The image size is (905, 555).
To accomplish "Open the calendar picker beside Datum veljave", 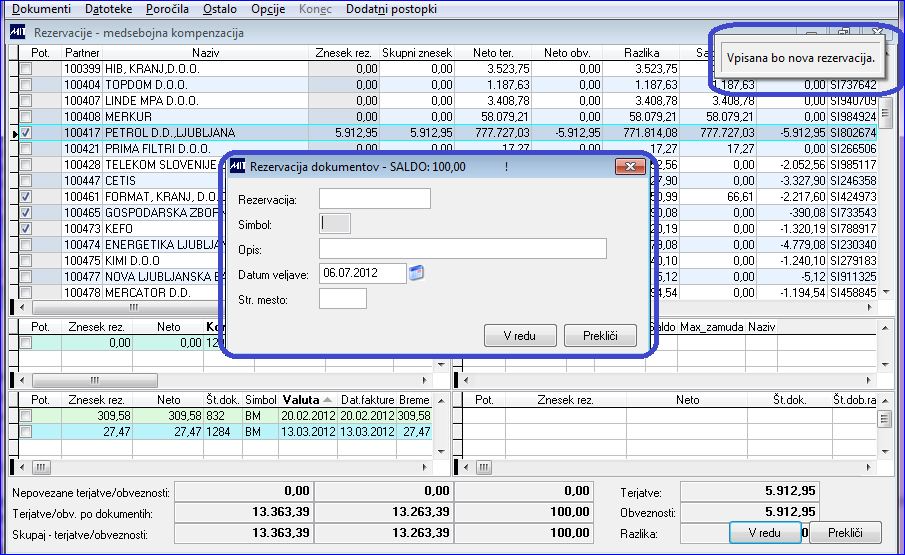I will (x=416, y=273).
